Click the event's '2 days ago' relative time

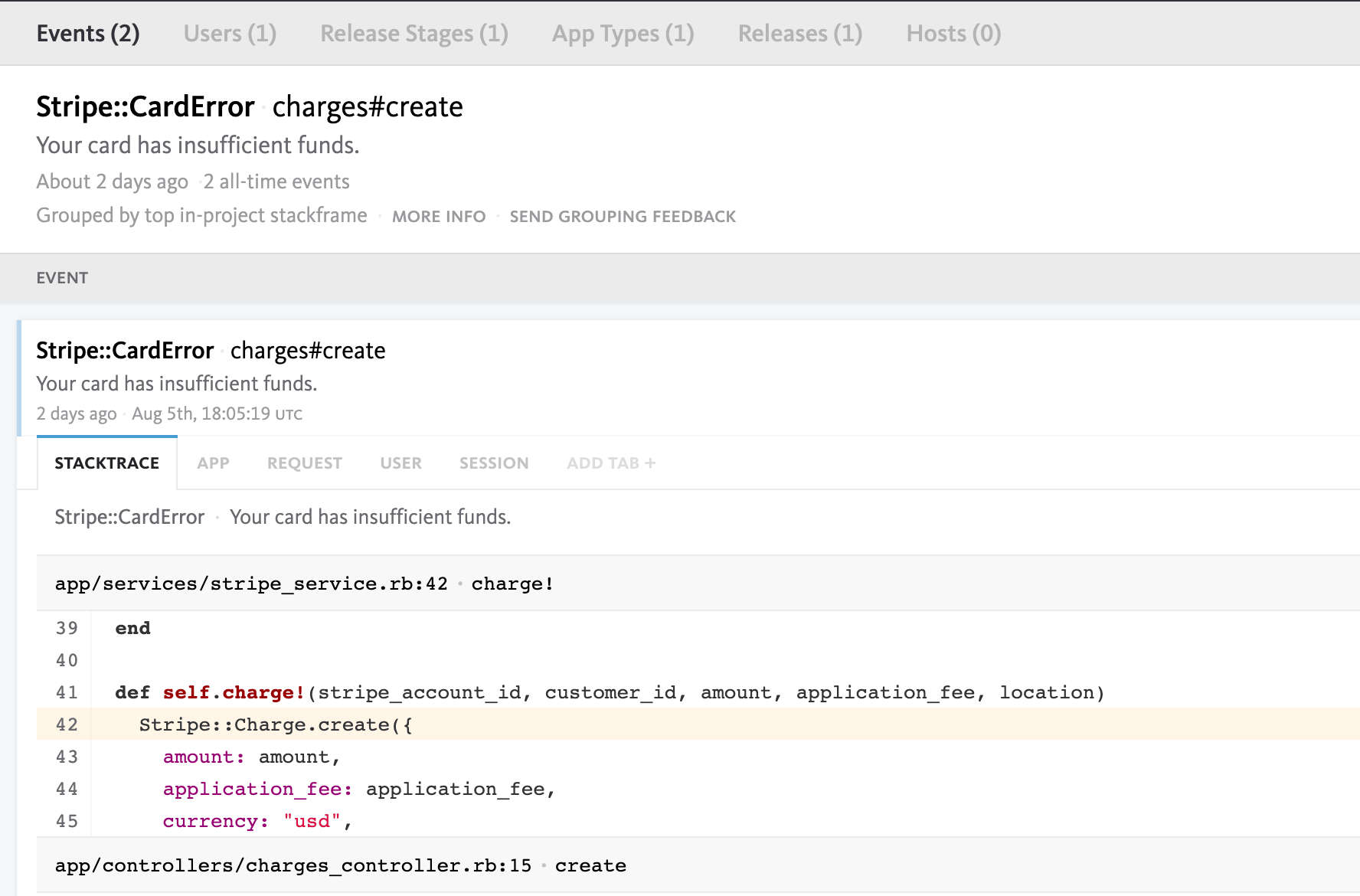[77, 414]
